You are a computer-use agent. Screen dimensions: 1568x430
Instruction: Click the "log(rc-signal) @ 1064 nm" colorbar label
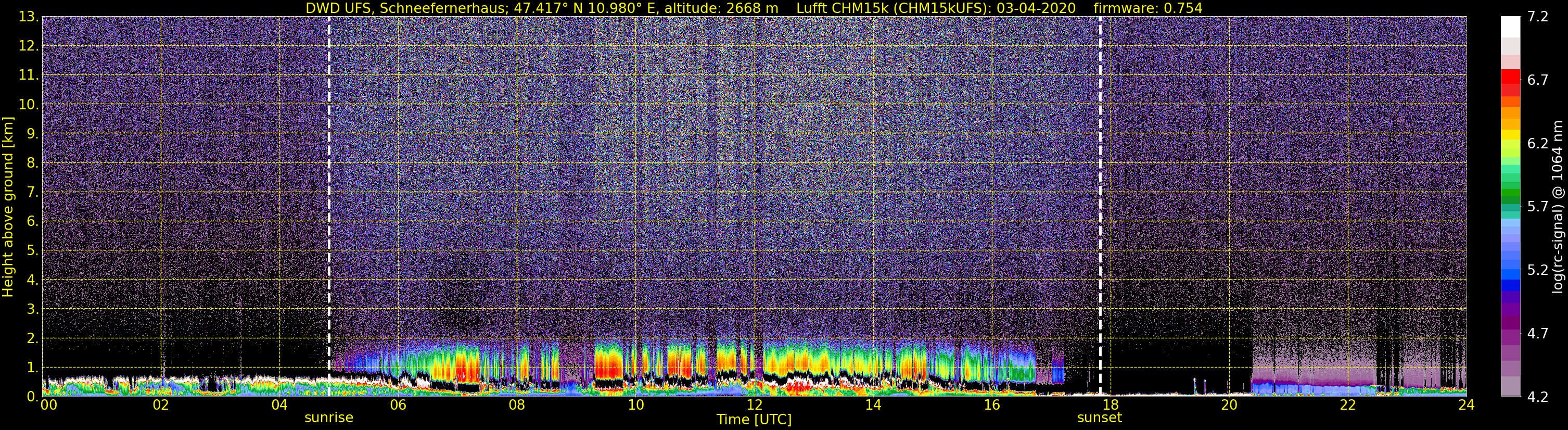[x=1558, y=207]
